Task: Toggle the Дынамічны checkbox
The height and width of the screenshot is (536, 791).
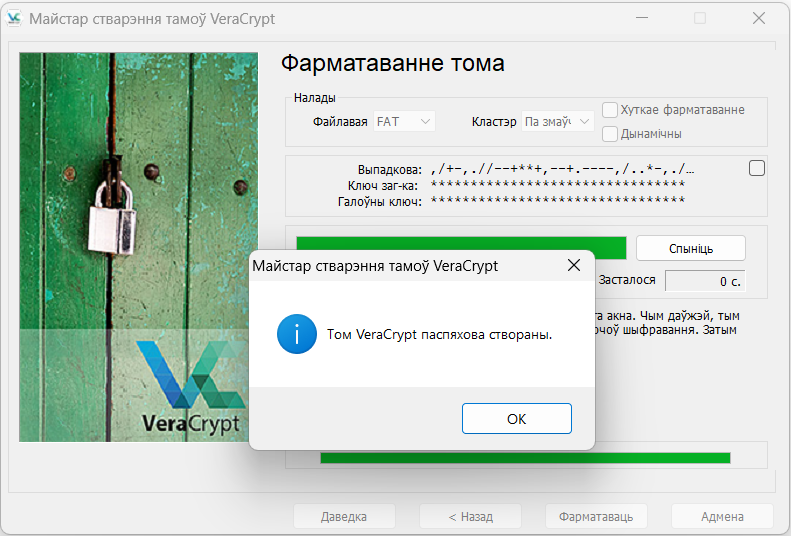Action: (x=610, y=134)
